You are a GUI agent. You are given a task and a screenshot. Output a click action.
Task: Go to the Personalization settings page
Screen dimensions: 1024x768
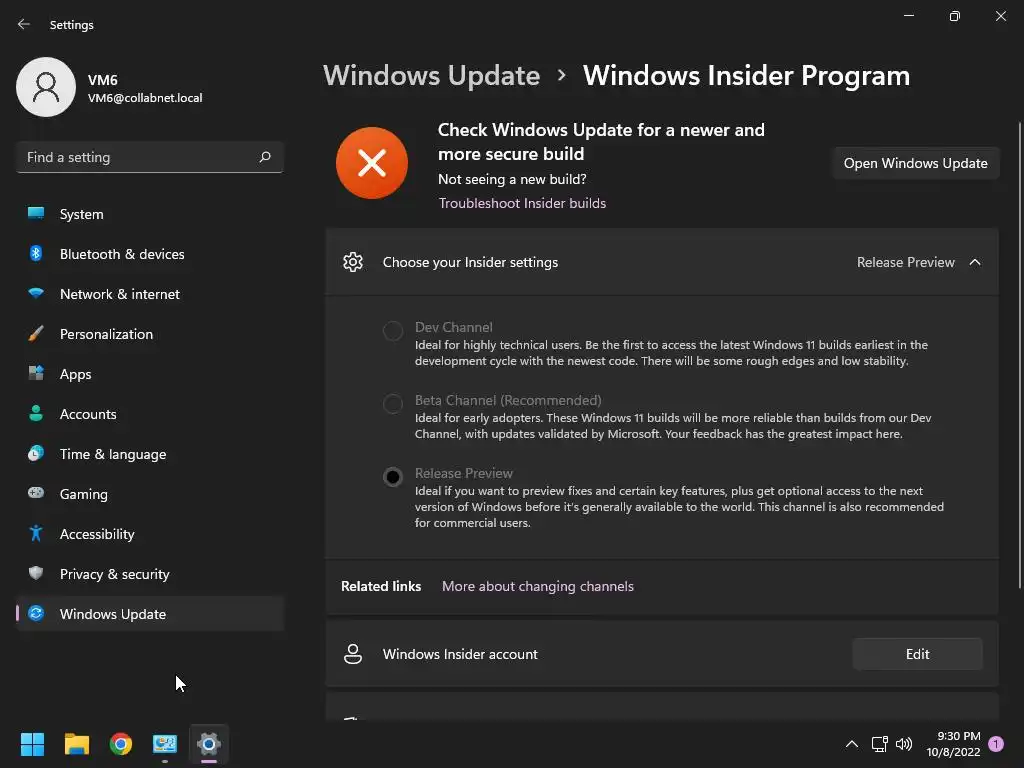point(150,334)
